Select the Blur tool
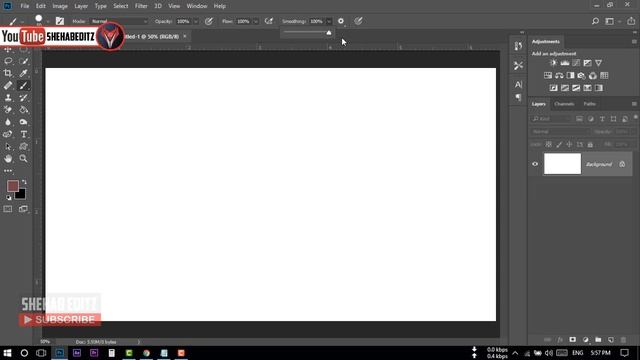Viewport: 640px width, 360px height. click(8, 122)
